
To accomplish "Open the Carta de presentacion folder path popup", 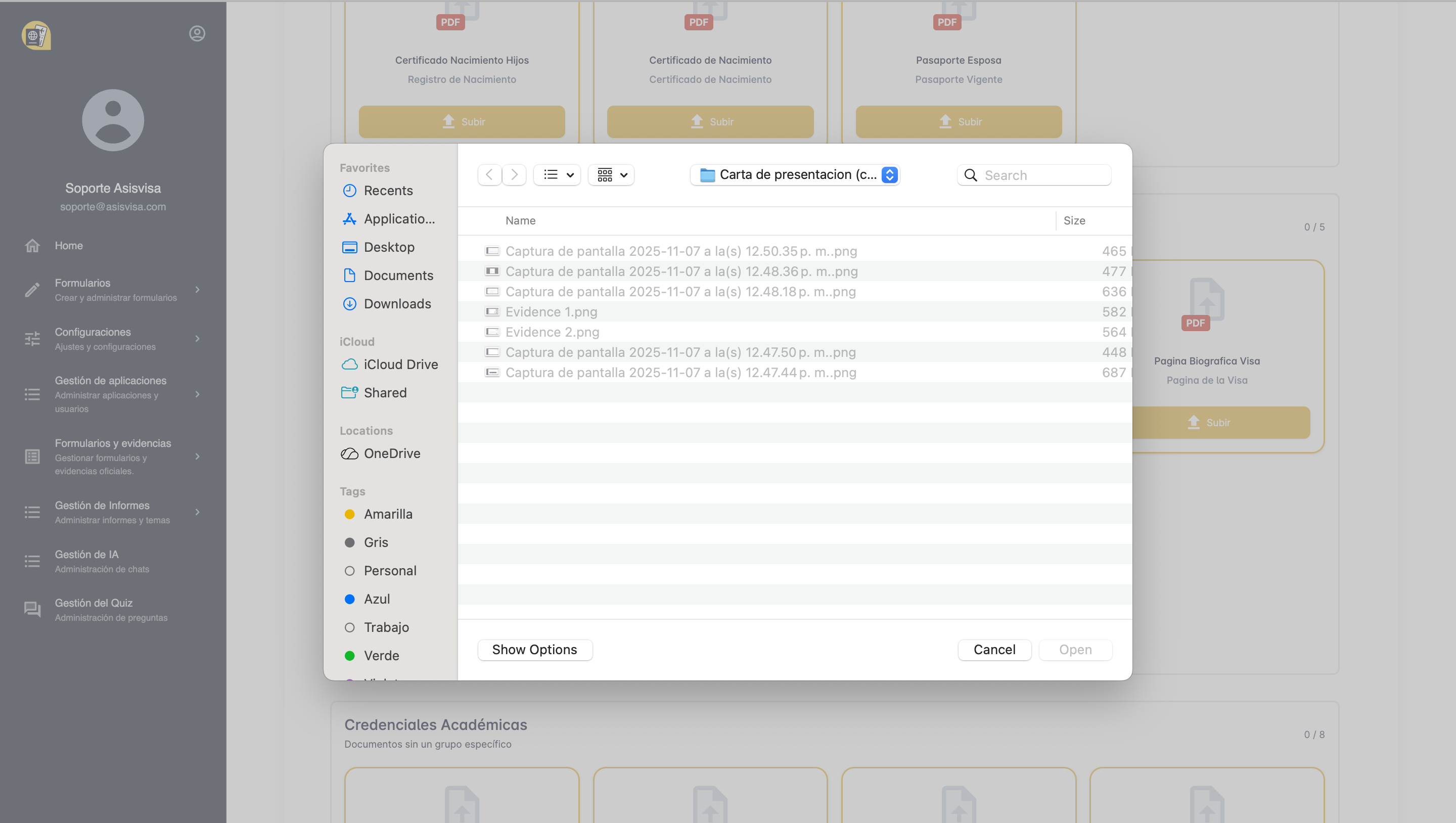I will coord(795,175).
